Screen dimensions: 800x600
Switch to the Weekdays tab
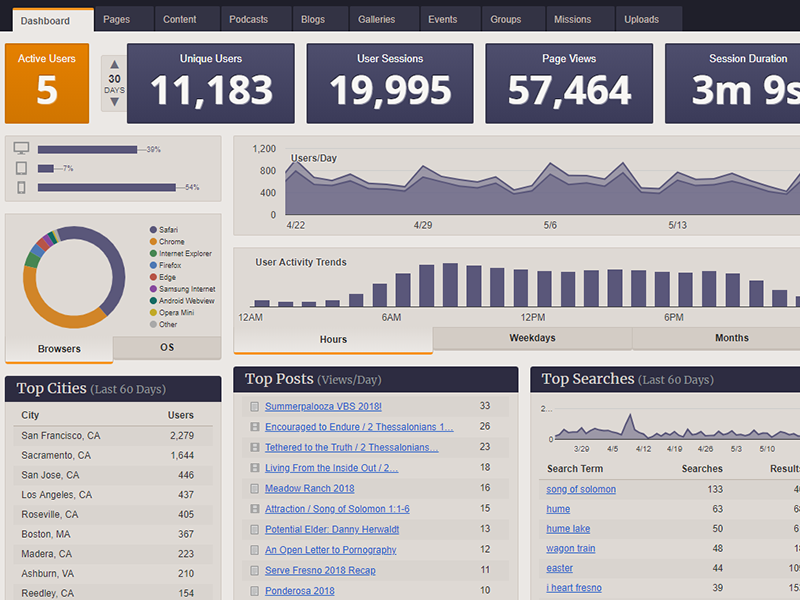[x=531, y=338]
